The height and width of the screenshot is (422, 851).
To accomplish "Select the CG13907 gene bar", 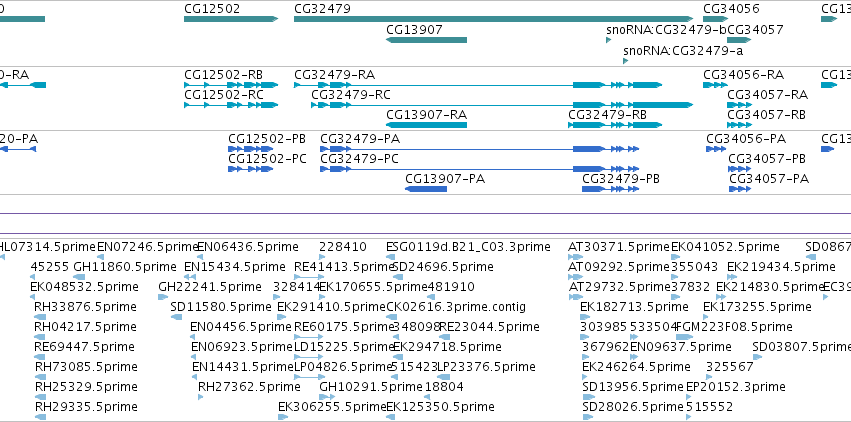I will coord(426,40).
